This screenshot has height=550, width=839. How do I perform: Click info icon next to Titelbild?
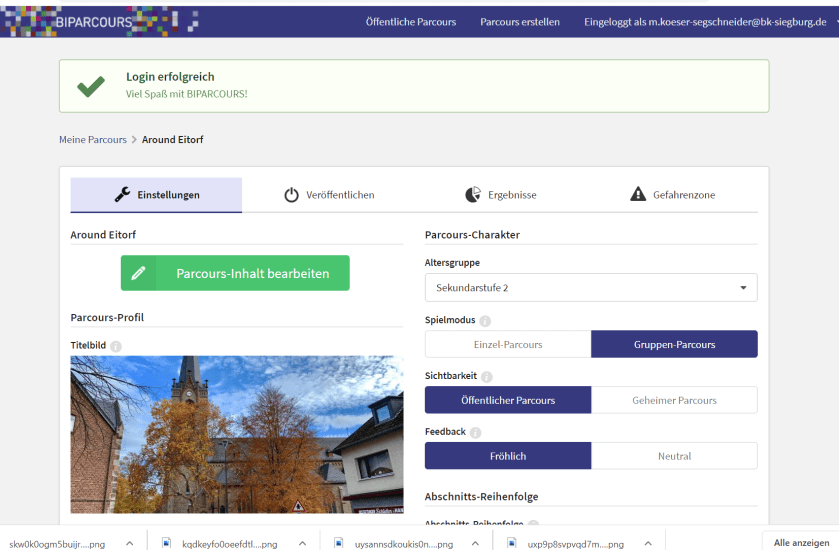[116, 346]
